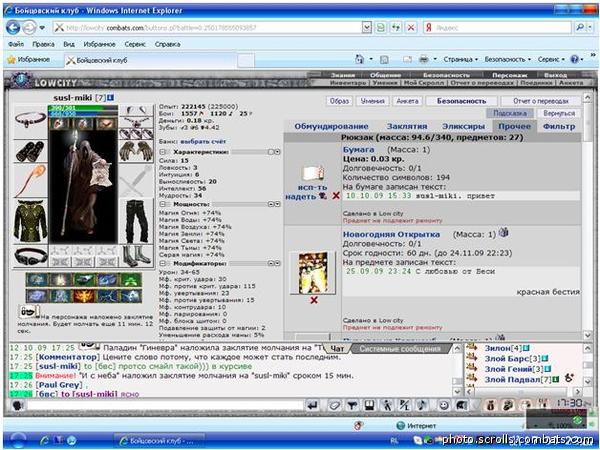Image resolution: width=600 pixels, height=450 pixels.
Task: Click the gloves equipment slot
Action: tap(136, 152)
